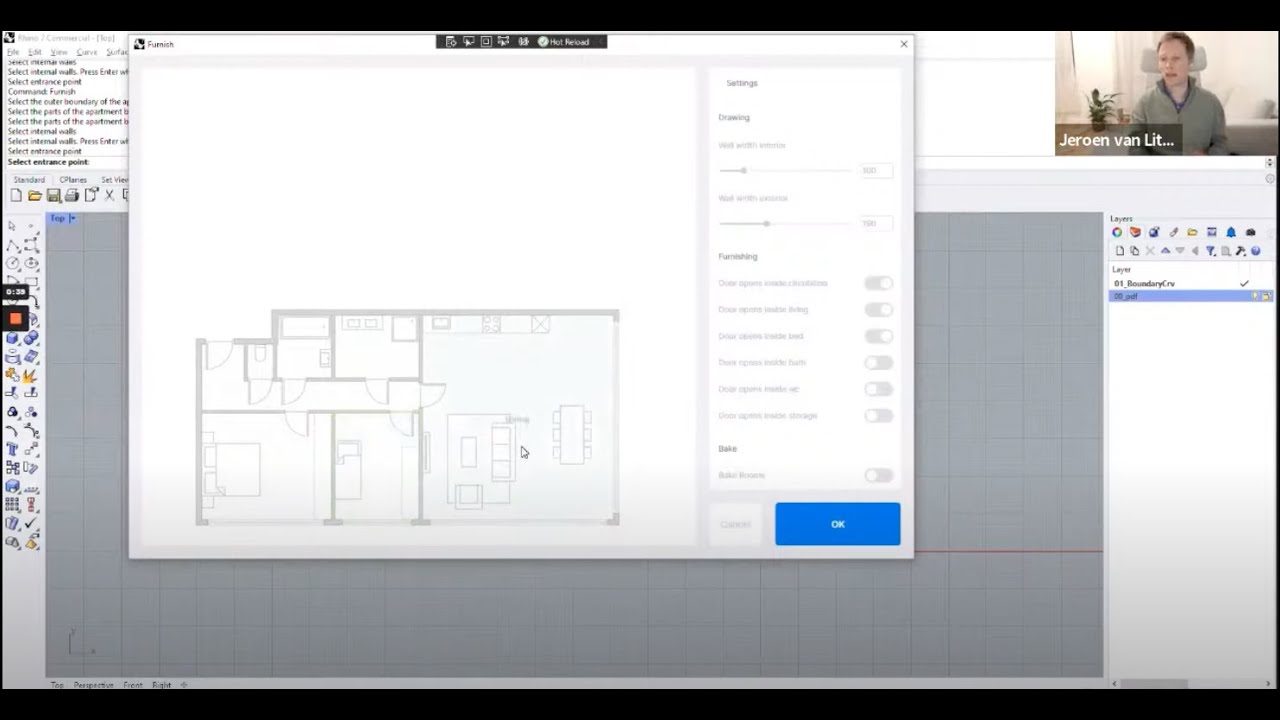Select the 00_pdf layer row
This screenshot has height=720, width=1280.
coord(1190,297)
